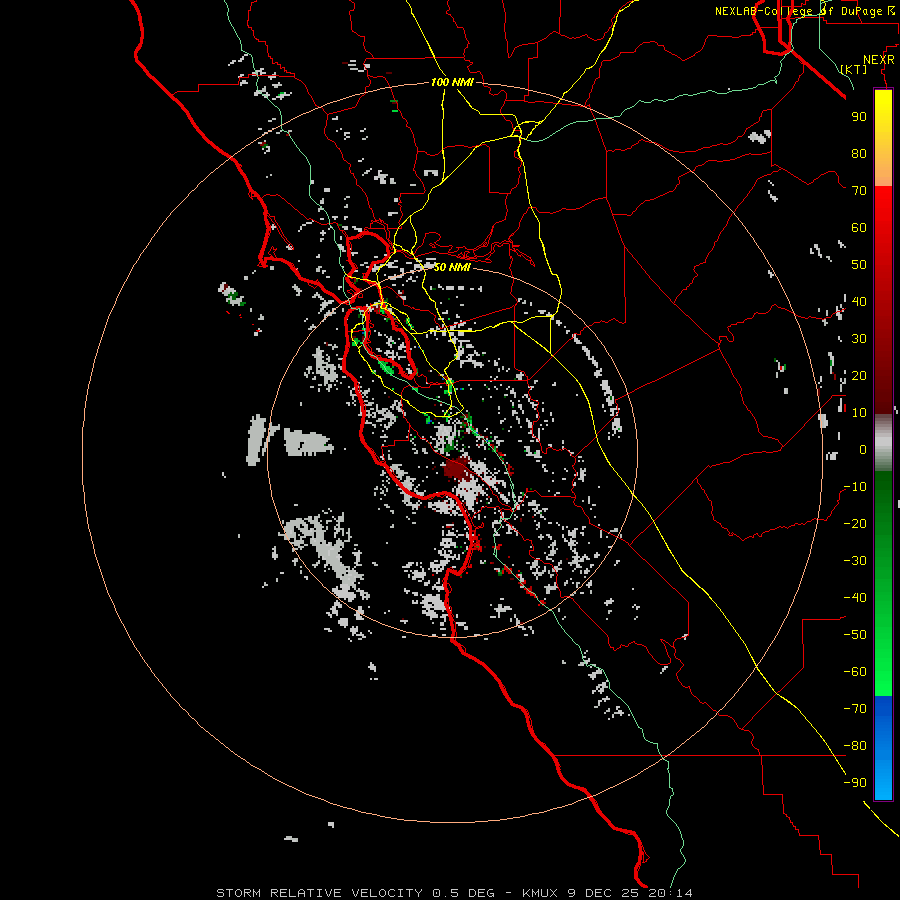Select the "30" value on velocity scale

(x=859, y=339)
